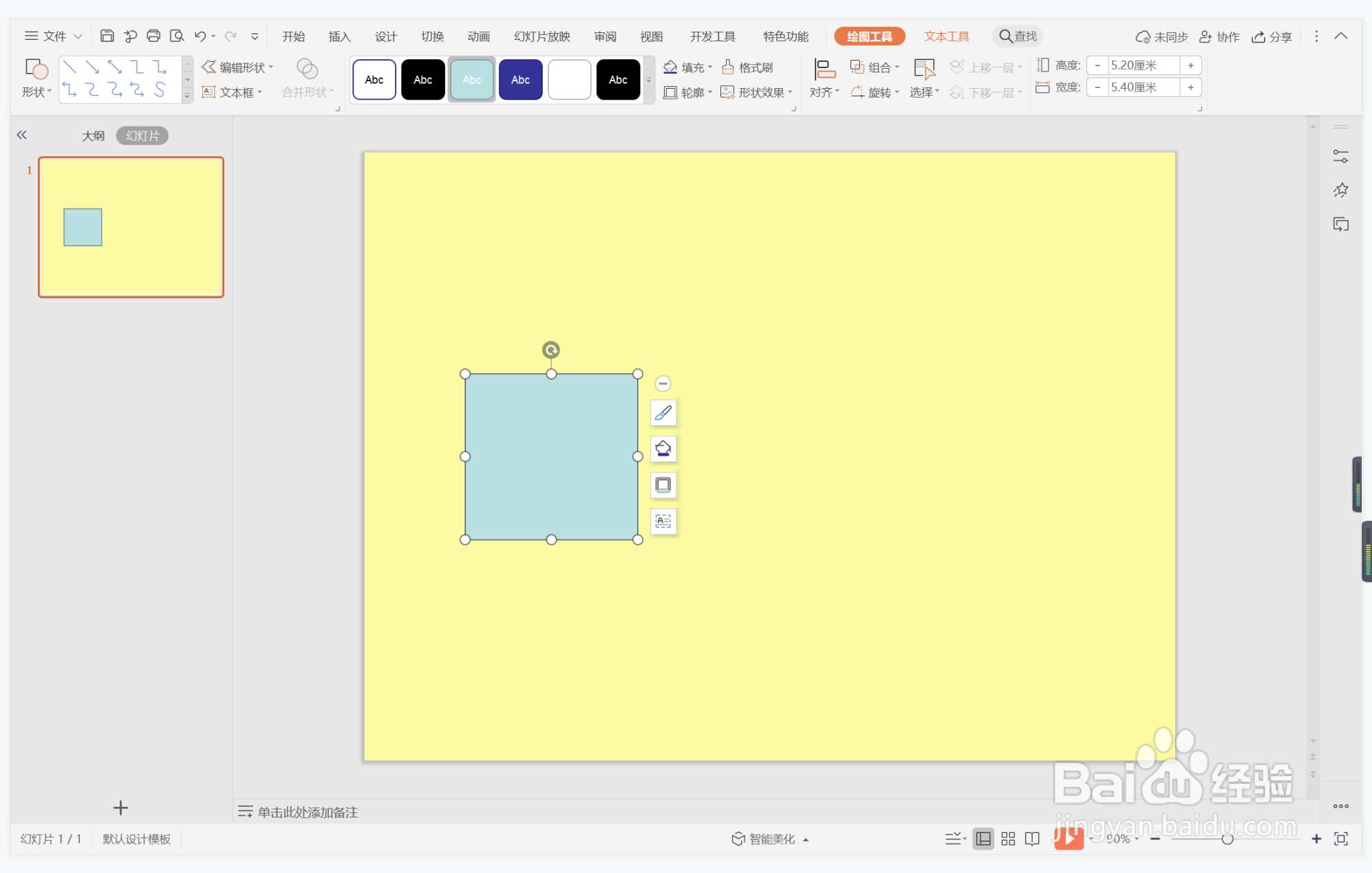The width and height of the screenshot is (1372, 873).
Task: Select the dark blue Abc shape style
Action: (x=520, y=80)
